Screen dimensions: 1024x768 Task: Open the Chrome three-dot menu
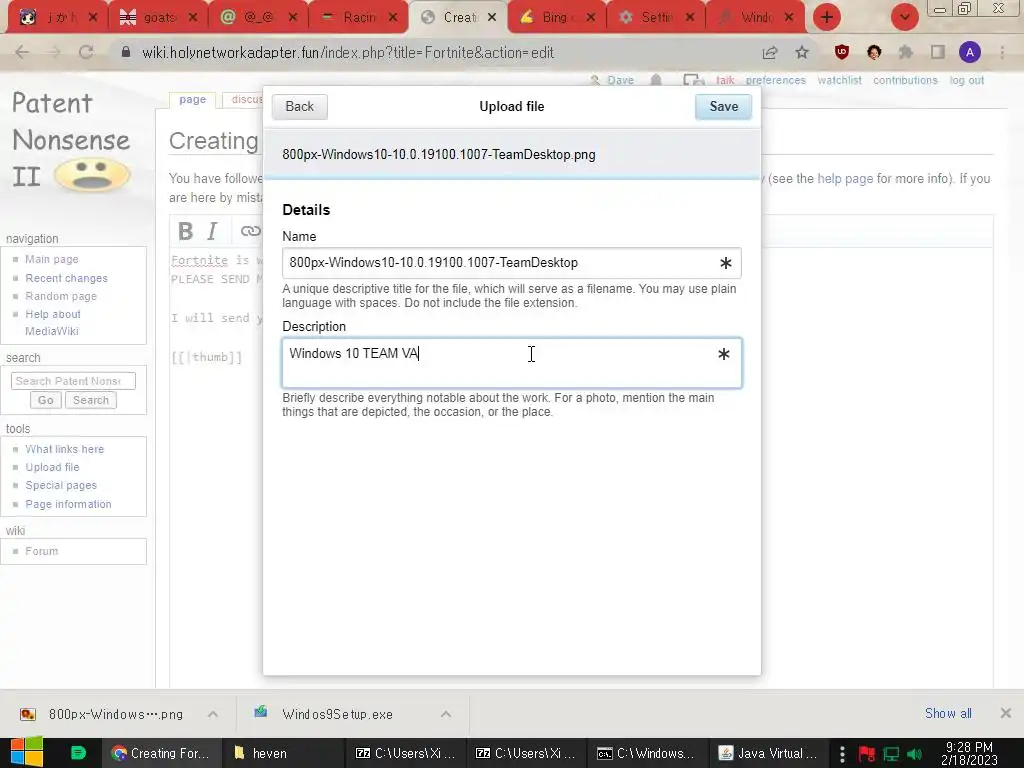pos(1002,52)
